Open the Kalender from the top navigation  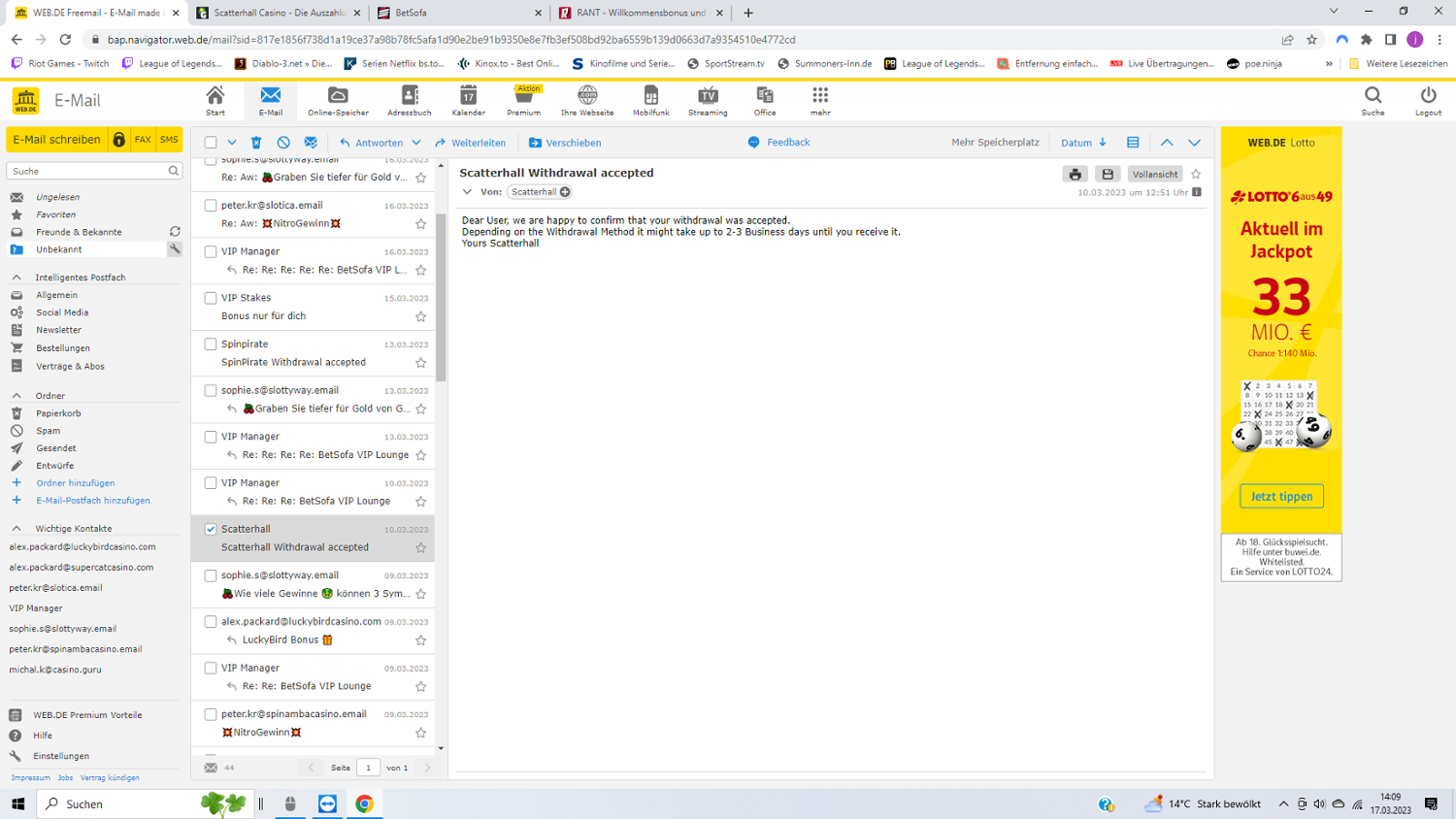click(468, 99)
